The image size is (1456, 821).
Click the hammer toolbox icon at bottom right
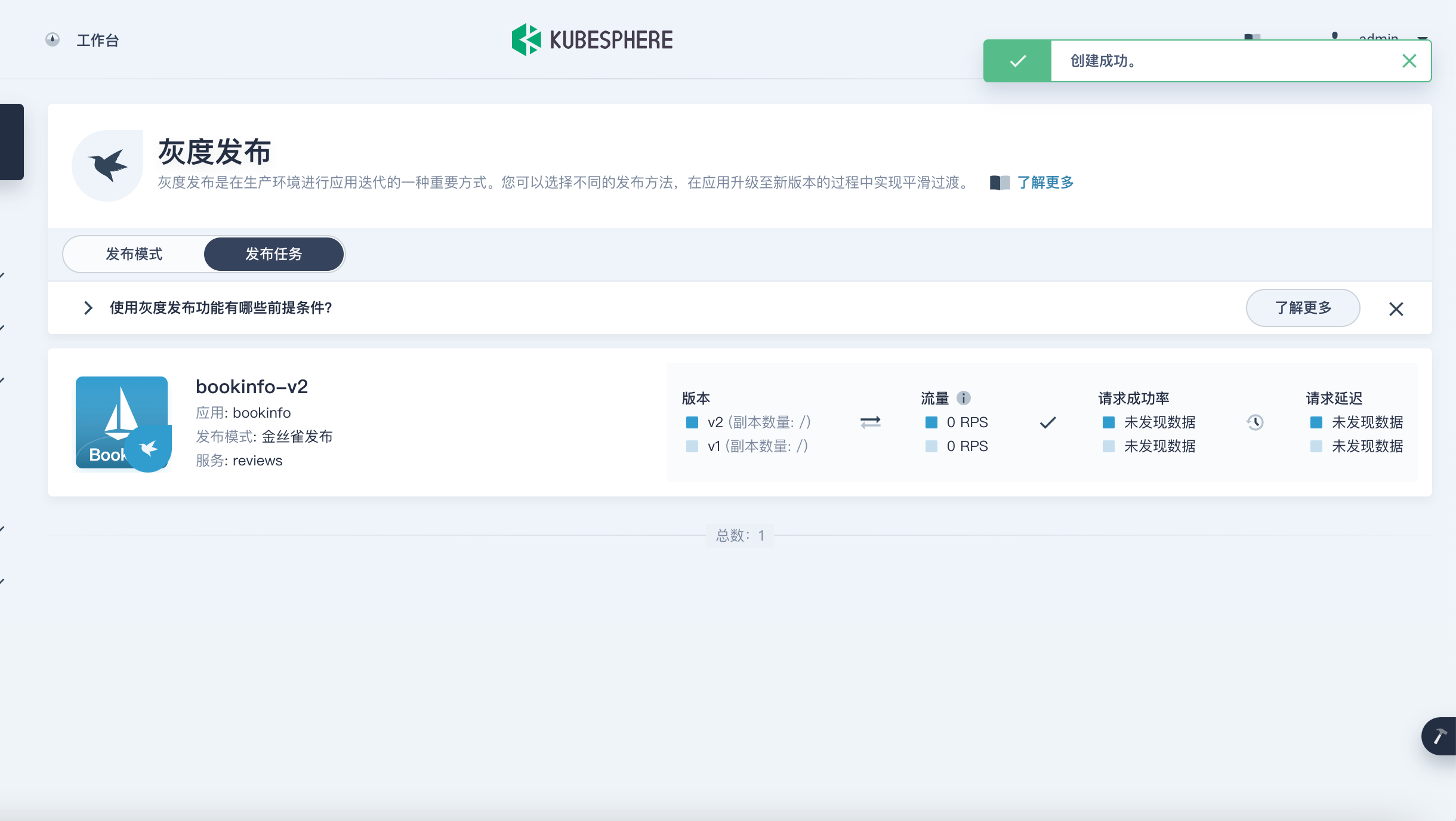click(x=1439, y=736)
